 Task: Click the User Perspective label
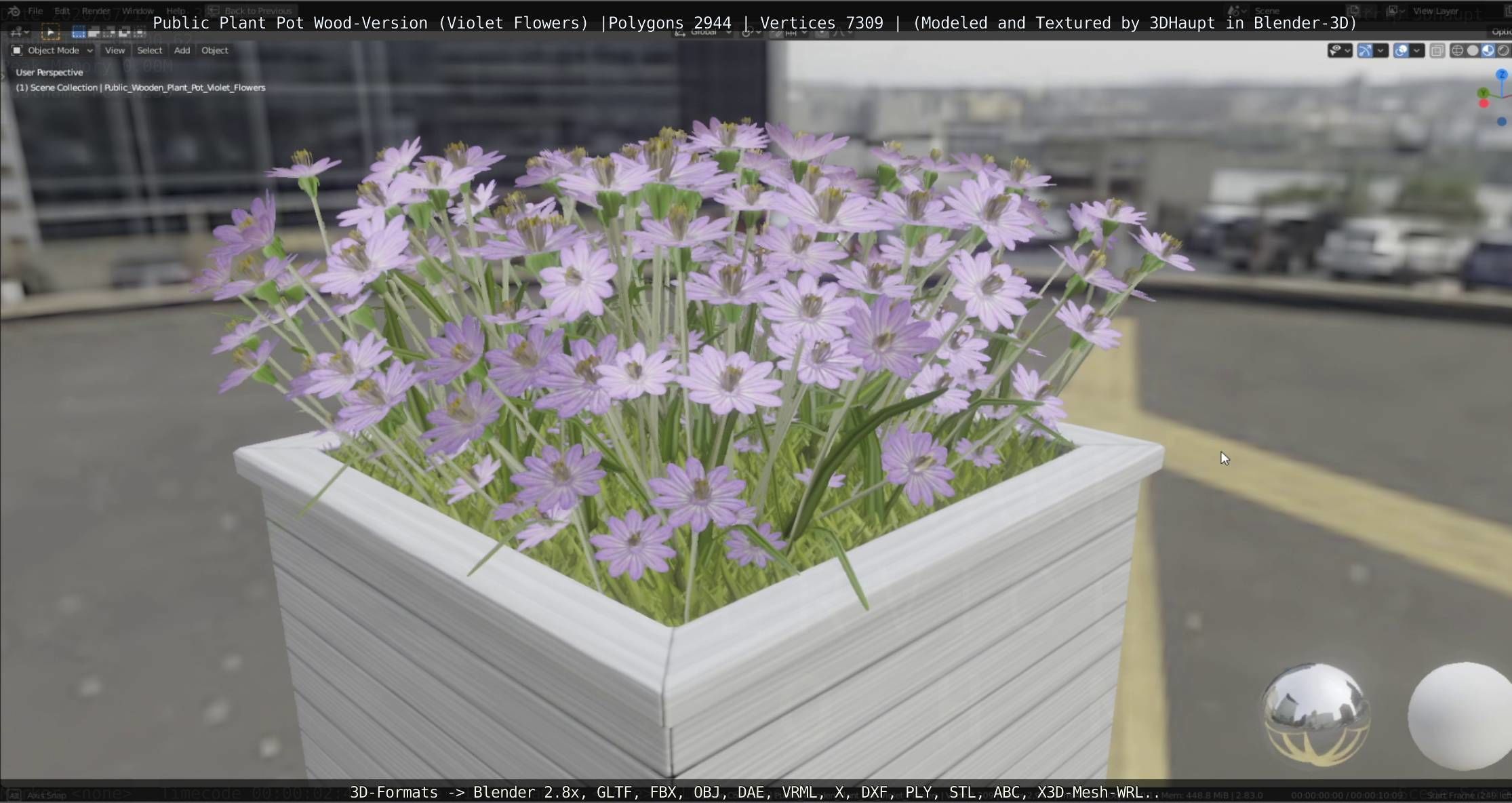tap(49, 72)
